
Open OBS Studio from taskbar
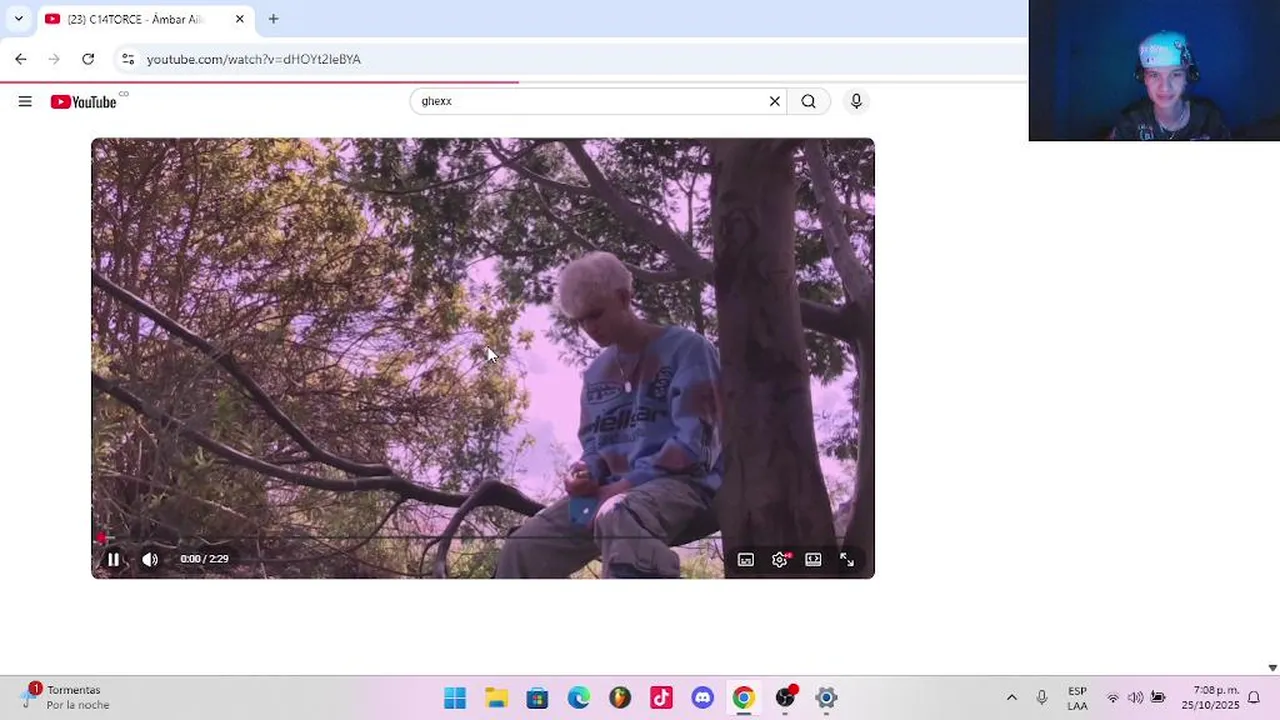coord(785,697)
